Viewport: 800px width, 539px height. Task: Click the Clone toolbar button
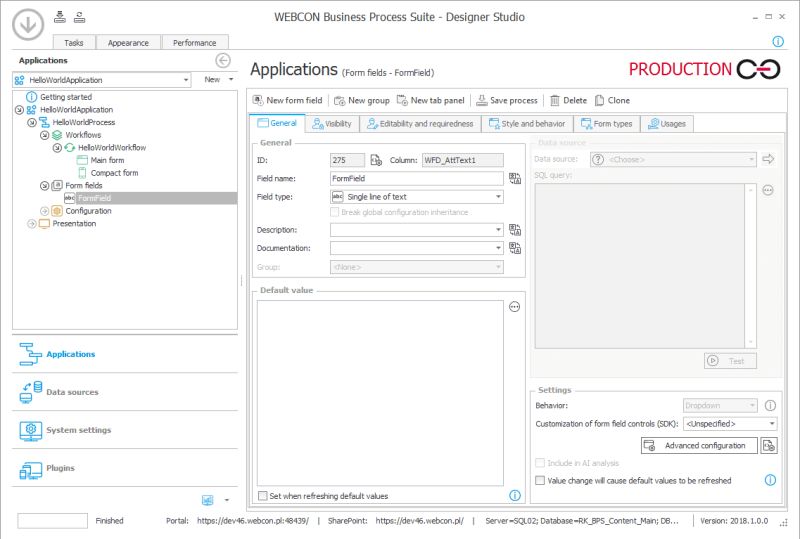pyautogui.click(x=612, y=100)
